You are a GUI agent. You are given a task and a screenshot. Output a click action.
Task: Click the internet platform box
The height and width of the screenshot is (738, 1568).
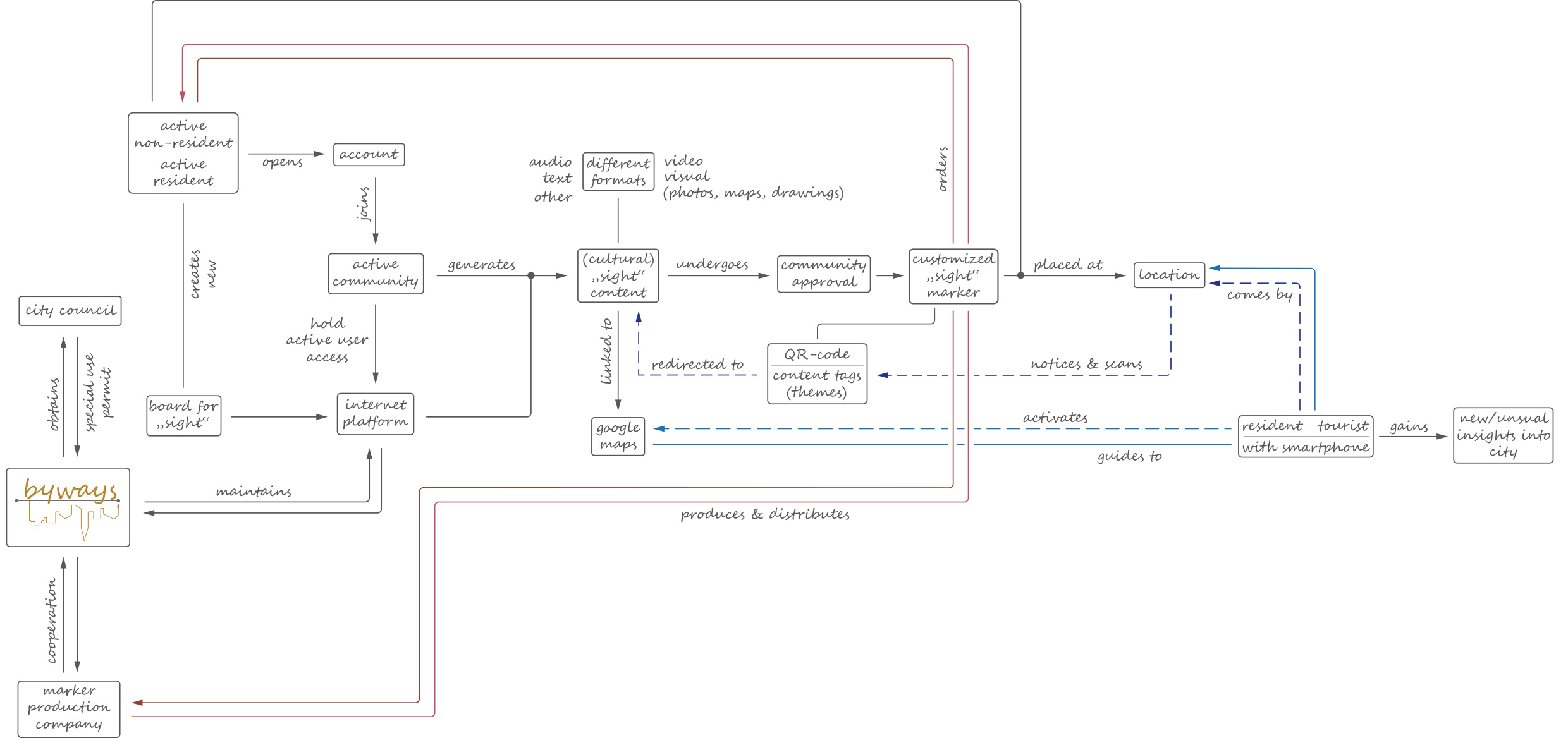(376, 414)
